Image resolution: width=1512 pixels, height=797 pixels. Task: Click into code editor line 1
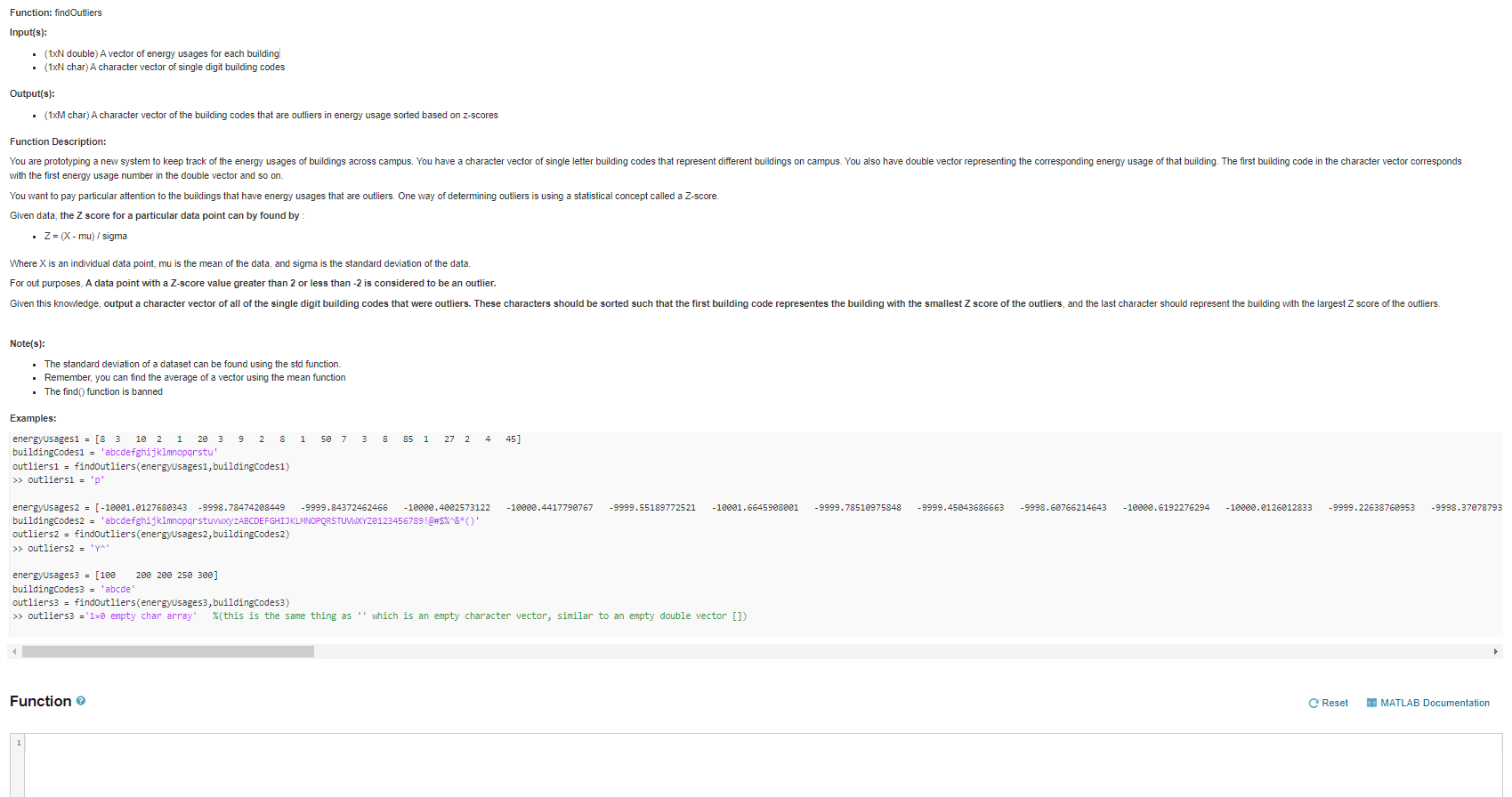(x=764, y=743)
